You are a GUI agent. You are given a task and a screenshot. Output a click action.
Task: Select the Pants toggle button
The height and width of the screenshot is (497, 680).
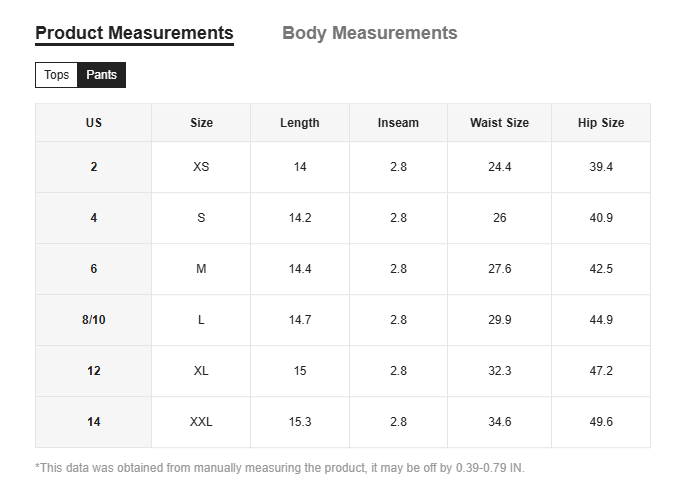pyautogui.click(x=101, y=75)
